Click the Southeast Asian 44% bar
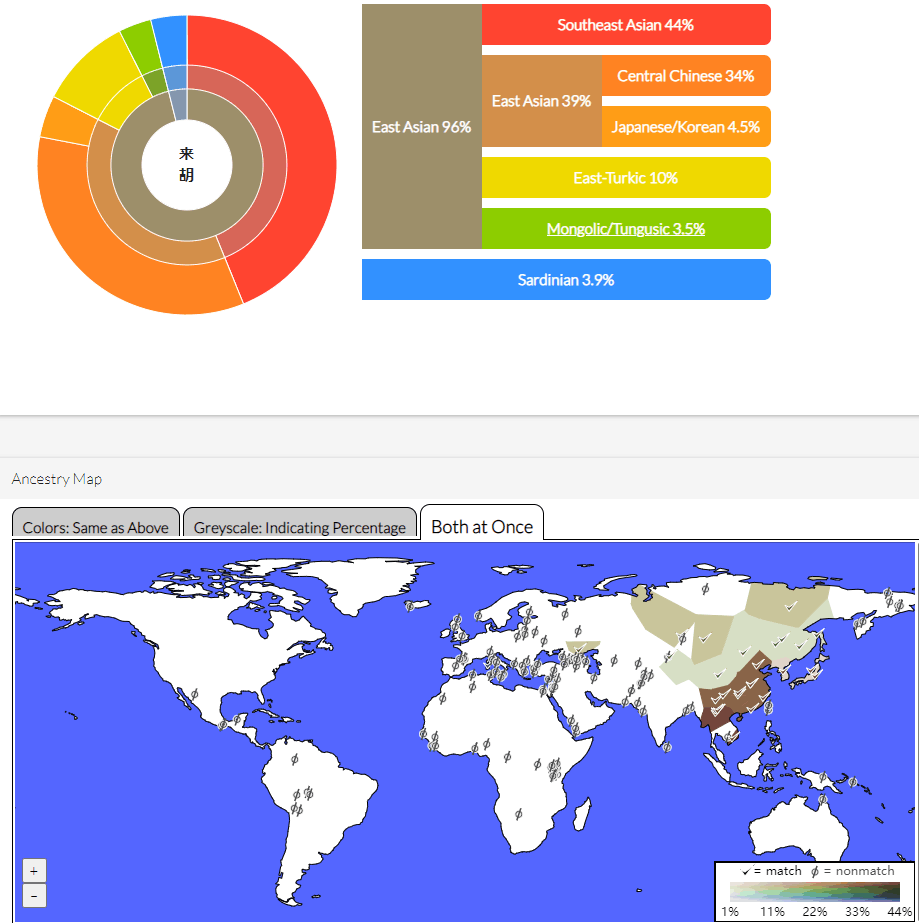The image size is (919, 923). (x=626, y=25)
